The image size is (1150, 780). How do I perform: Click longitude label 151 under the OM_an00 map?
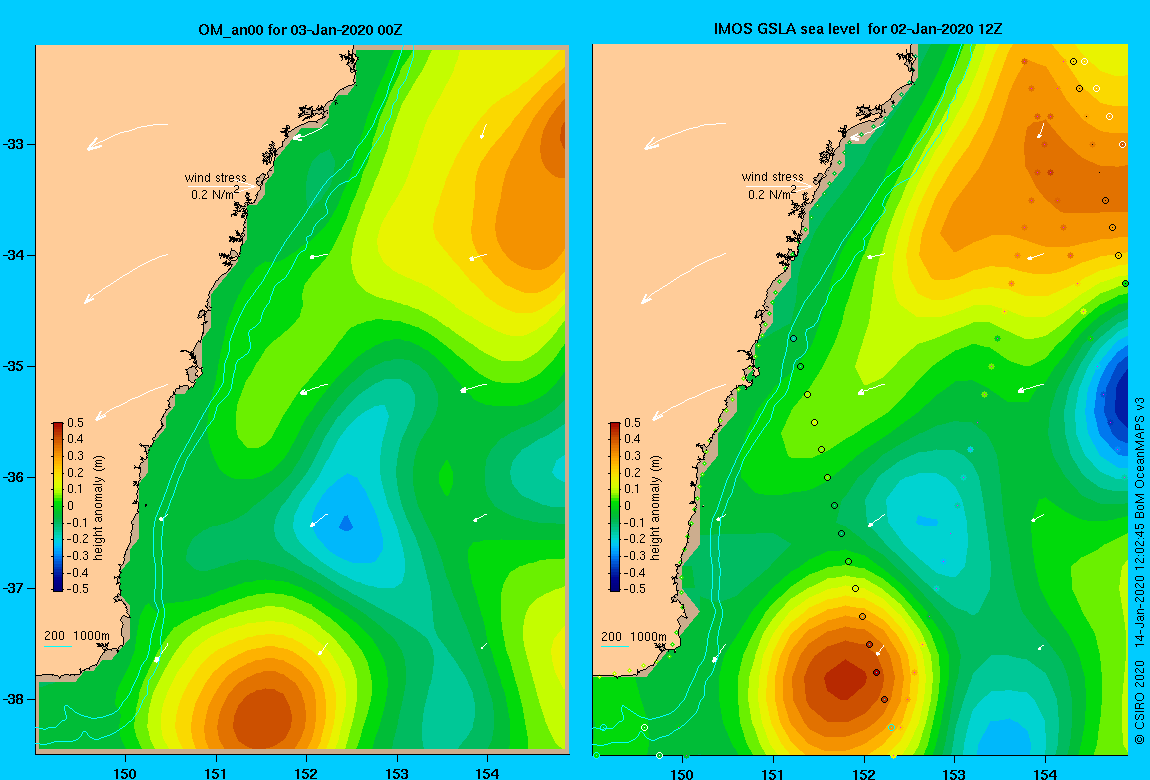(x=216, y=773)
